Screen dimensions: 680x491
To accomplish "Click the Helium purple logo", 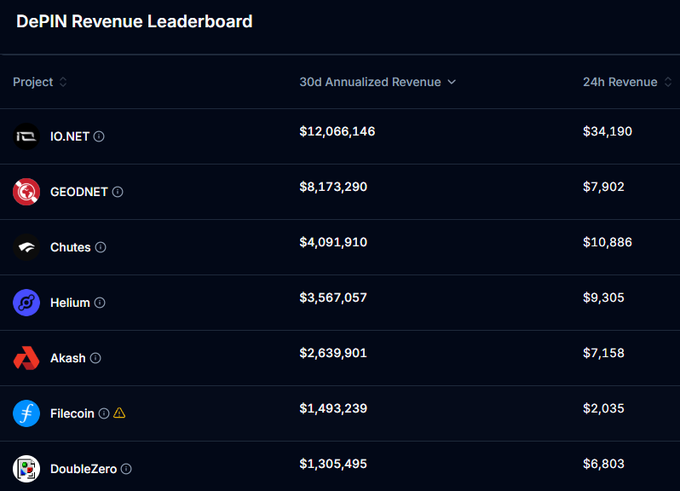I will pyautogui.click(x=26, y=303).
